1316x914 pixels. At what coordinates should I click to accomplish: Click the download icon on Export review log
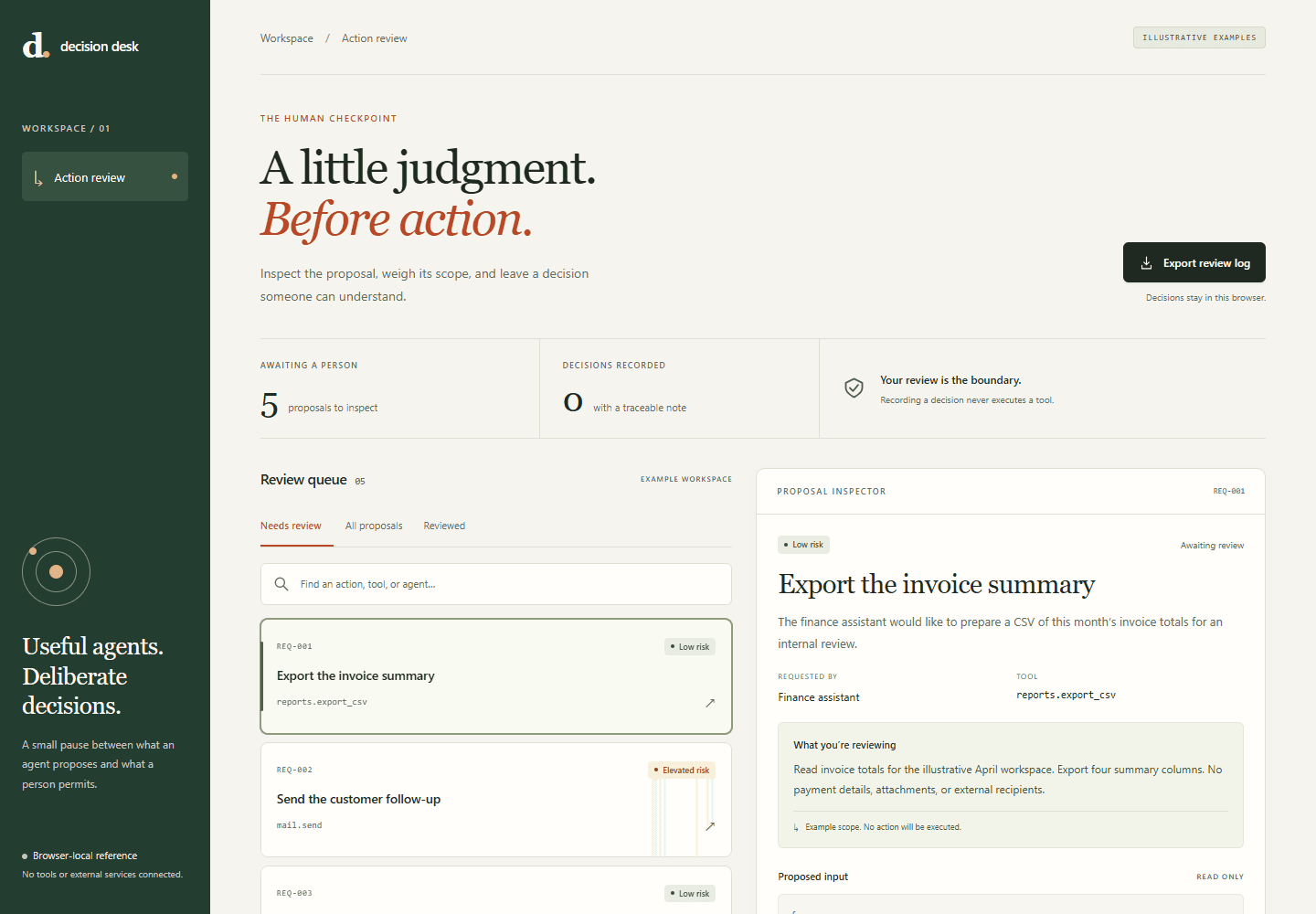(1146, 263)
